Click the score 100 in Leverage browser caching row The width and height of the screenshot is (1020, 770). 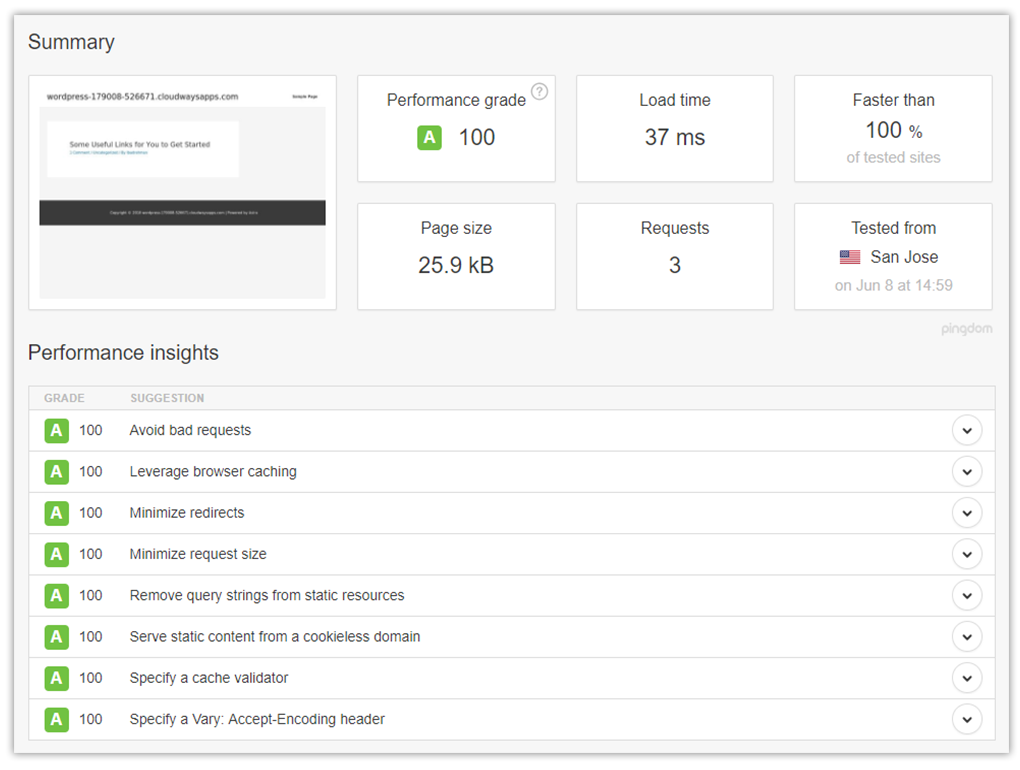click(x=90, y=471)
